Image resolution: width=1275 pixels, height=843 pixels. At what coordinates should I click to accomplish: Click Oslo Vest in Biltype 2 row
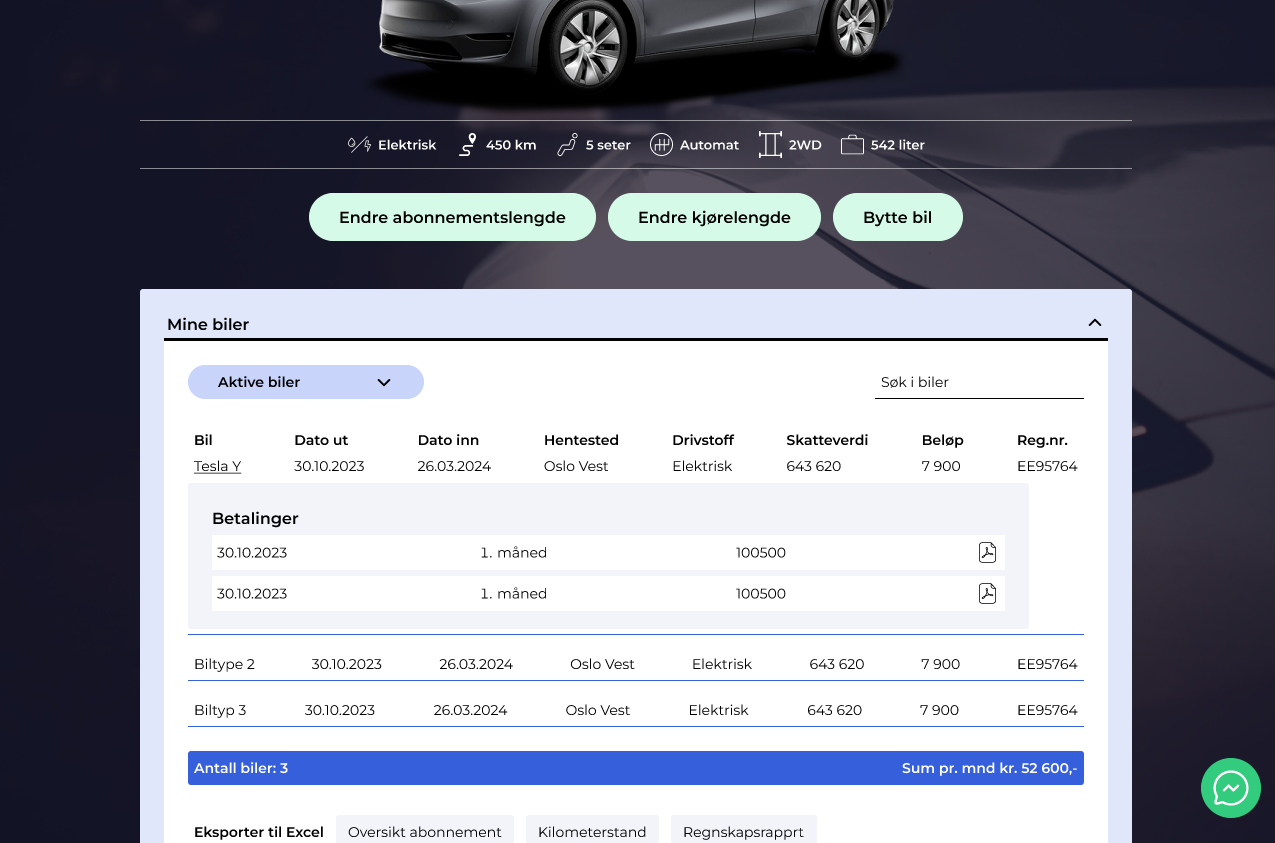(x=602, y=664)
